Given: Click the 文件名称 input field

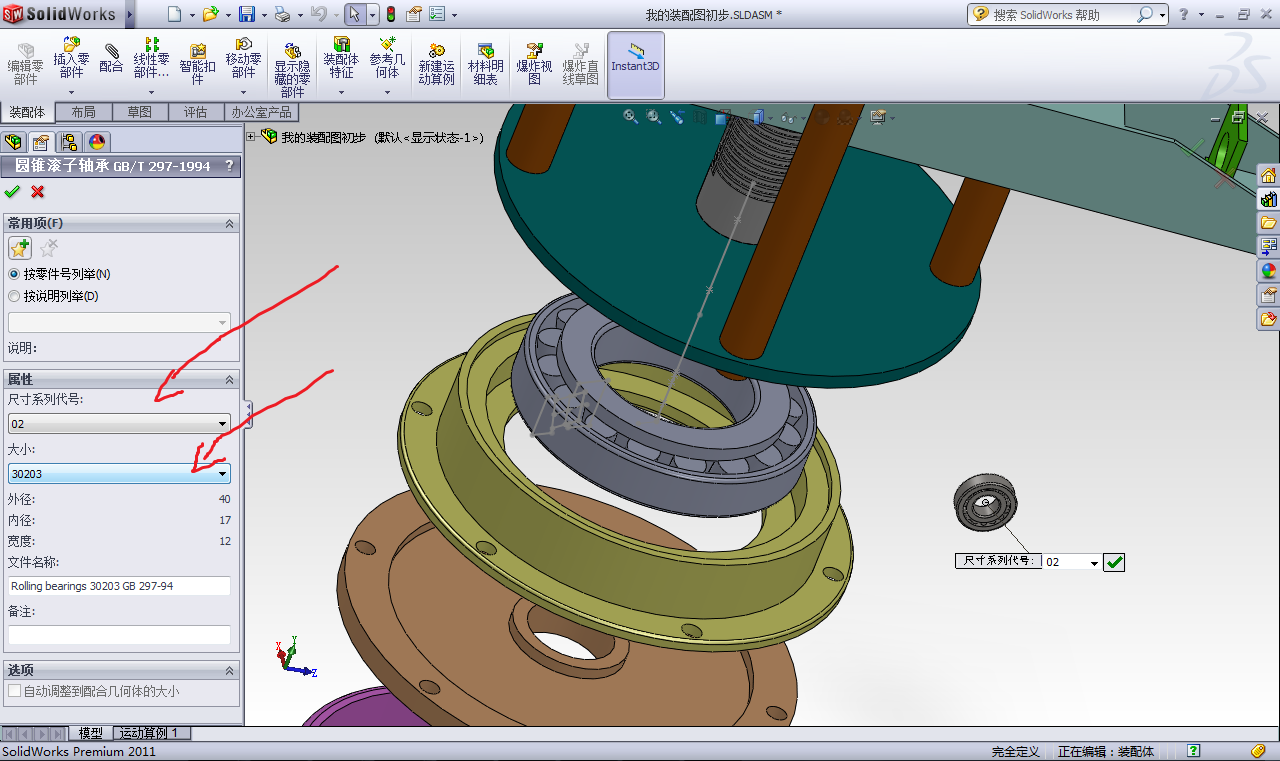Looking at the screenshot, I should (119, 586).
